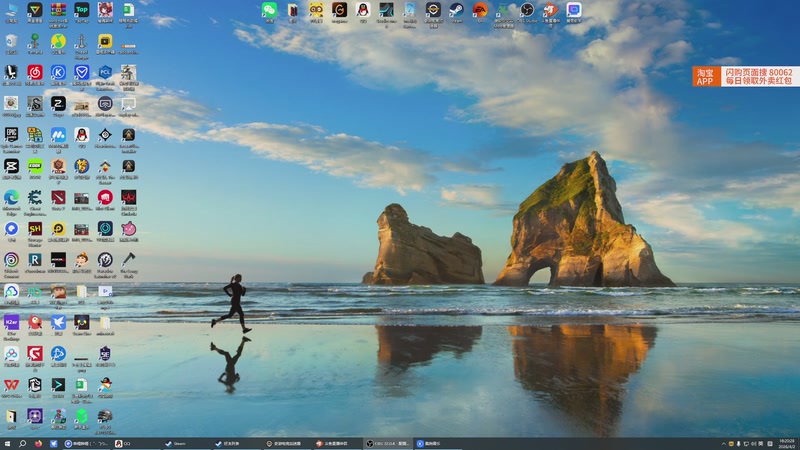Open the WinRAR archive icon
The width and height of the screenshot is (800, 450).
tap(58, 11)
